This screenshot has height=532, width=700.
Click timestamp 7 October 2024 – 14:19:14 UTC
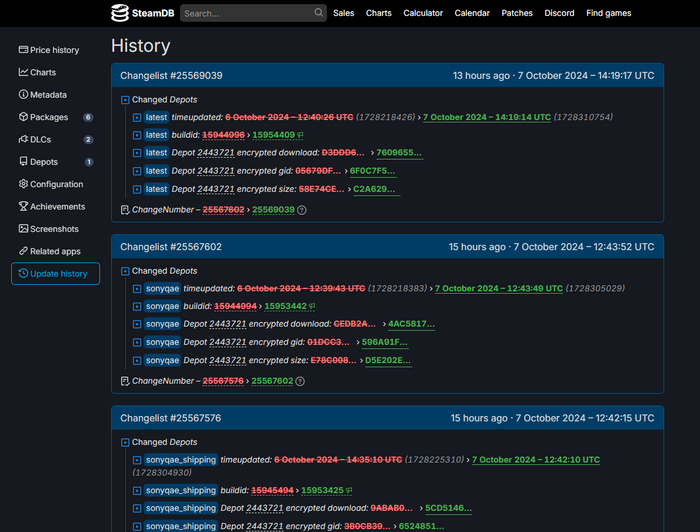tap(487, 117)
